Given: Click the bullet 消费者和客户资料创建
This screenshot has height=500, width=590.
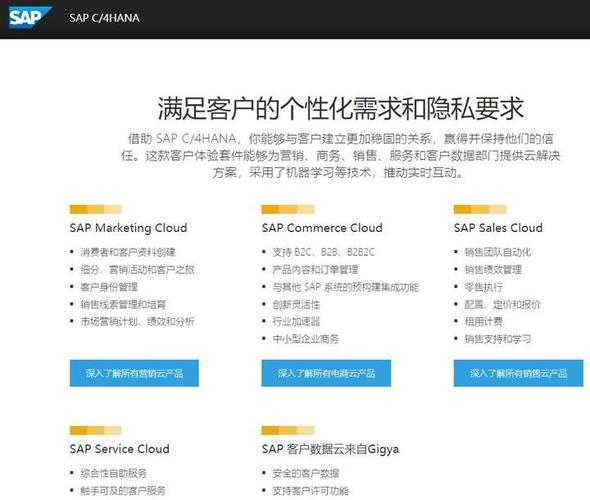Looking at the screenshot, I should coord(128,252).
